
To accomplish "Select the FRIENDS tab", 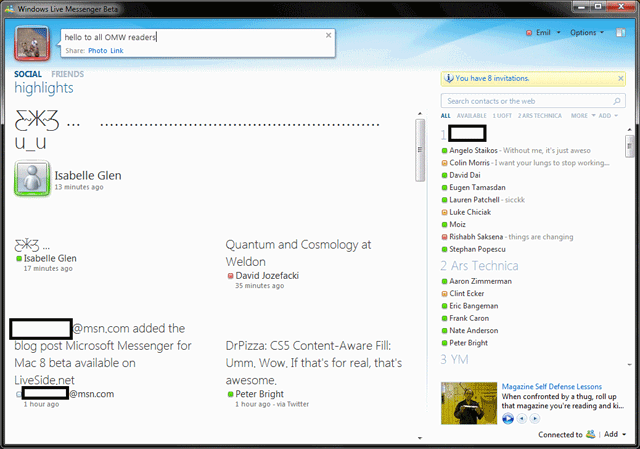I will pos(67,74).
